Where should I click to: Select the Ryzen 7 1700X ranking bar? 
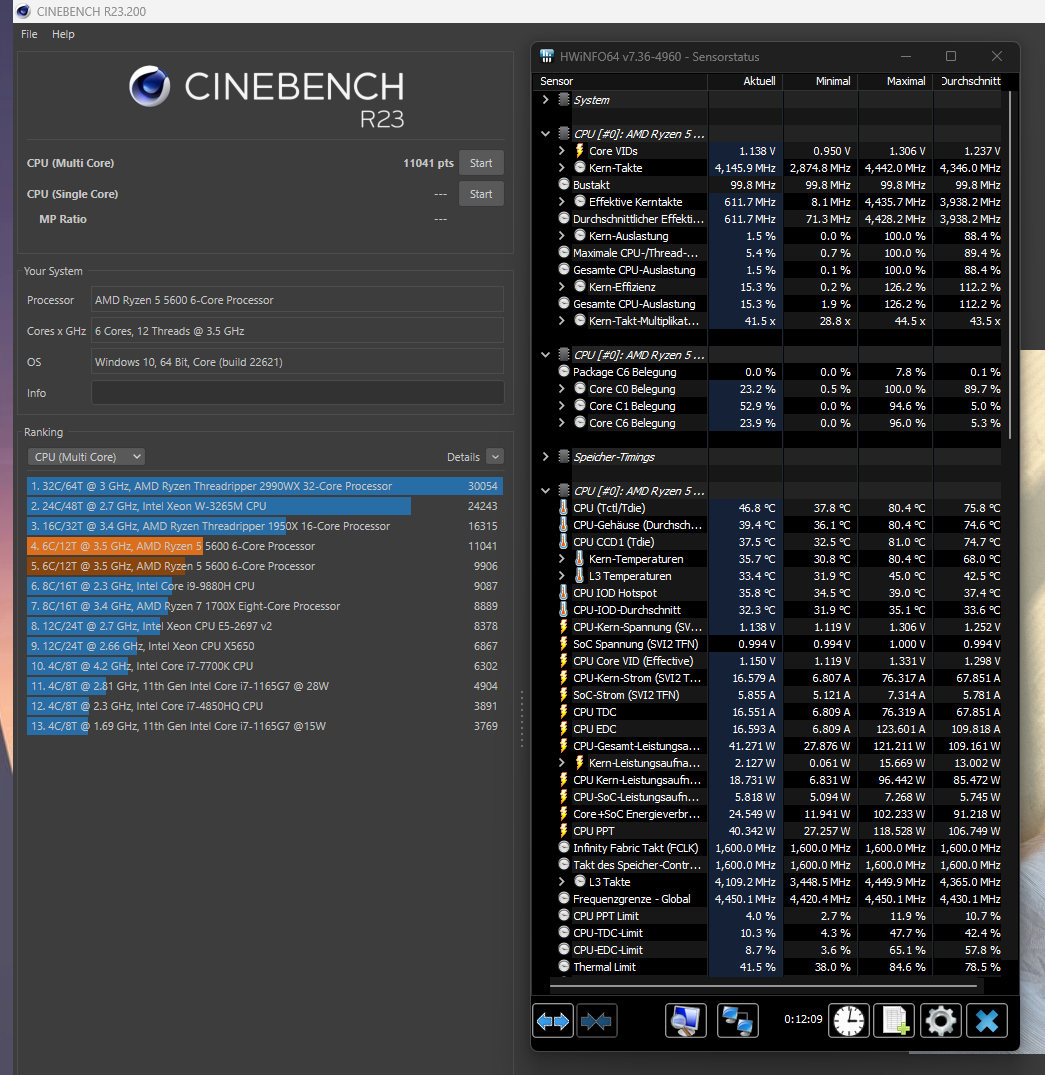pos(265,606)
